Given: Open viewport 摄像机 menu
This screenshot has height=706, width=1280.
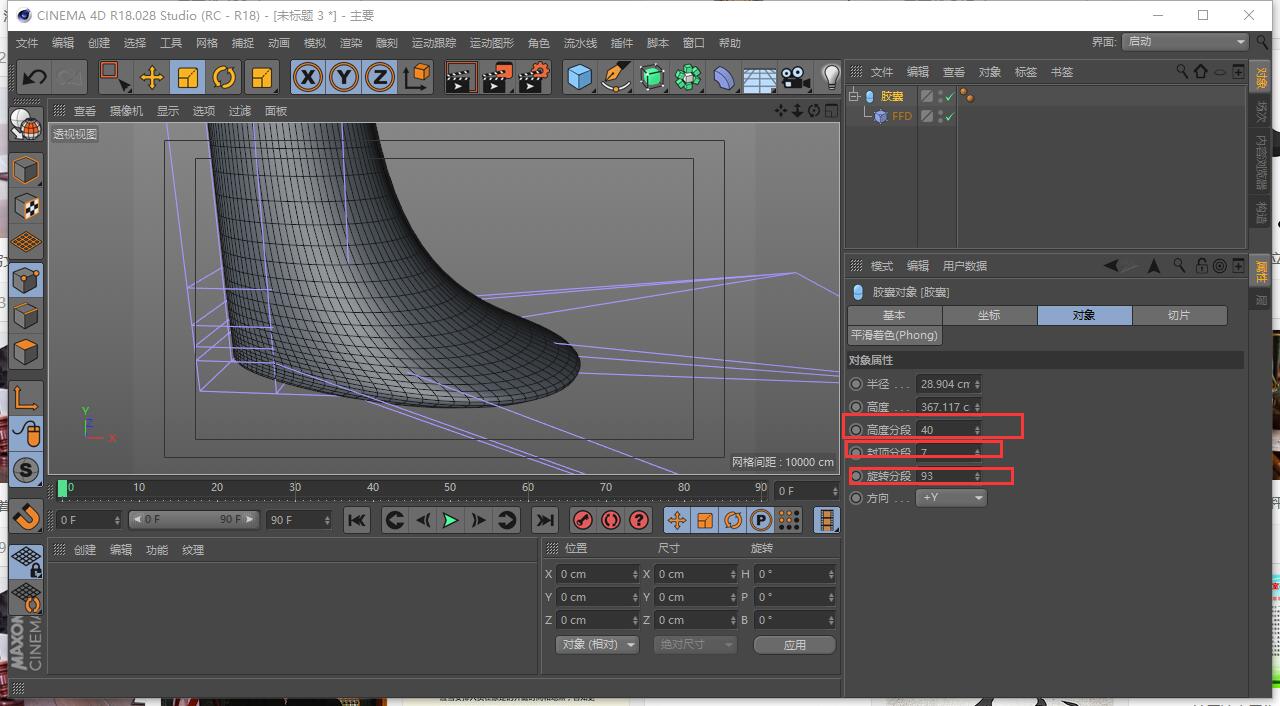Looking at the screenshot, I should click(x=126, y=111).
